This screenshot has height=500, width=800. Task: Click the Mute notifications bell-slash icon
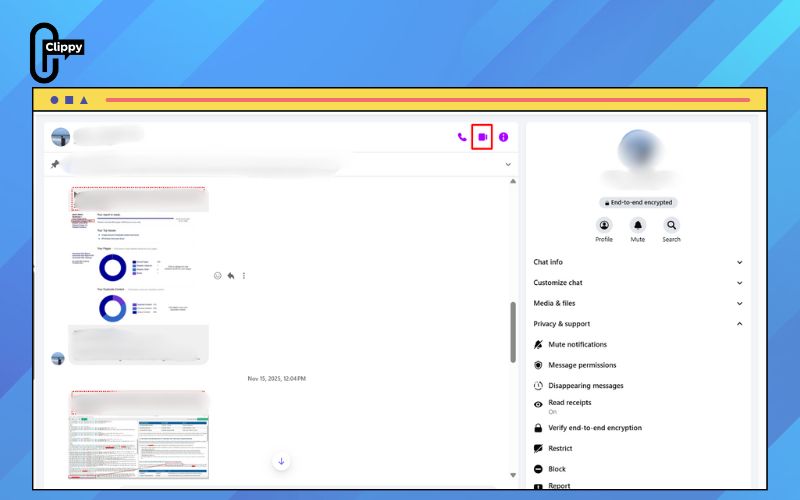tap(538, 344)
